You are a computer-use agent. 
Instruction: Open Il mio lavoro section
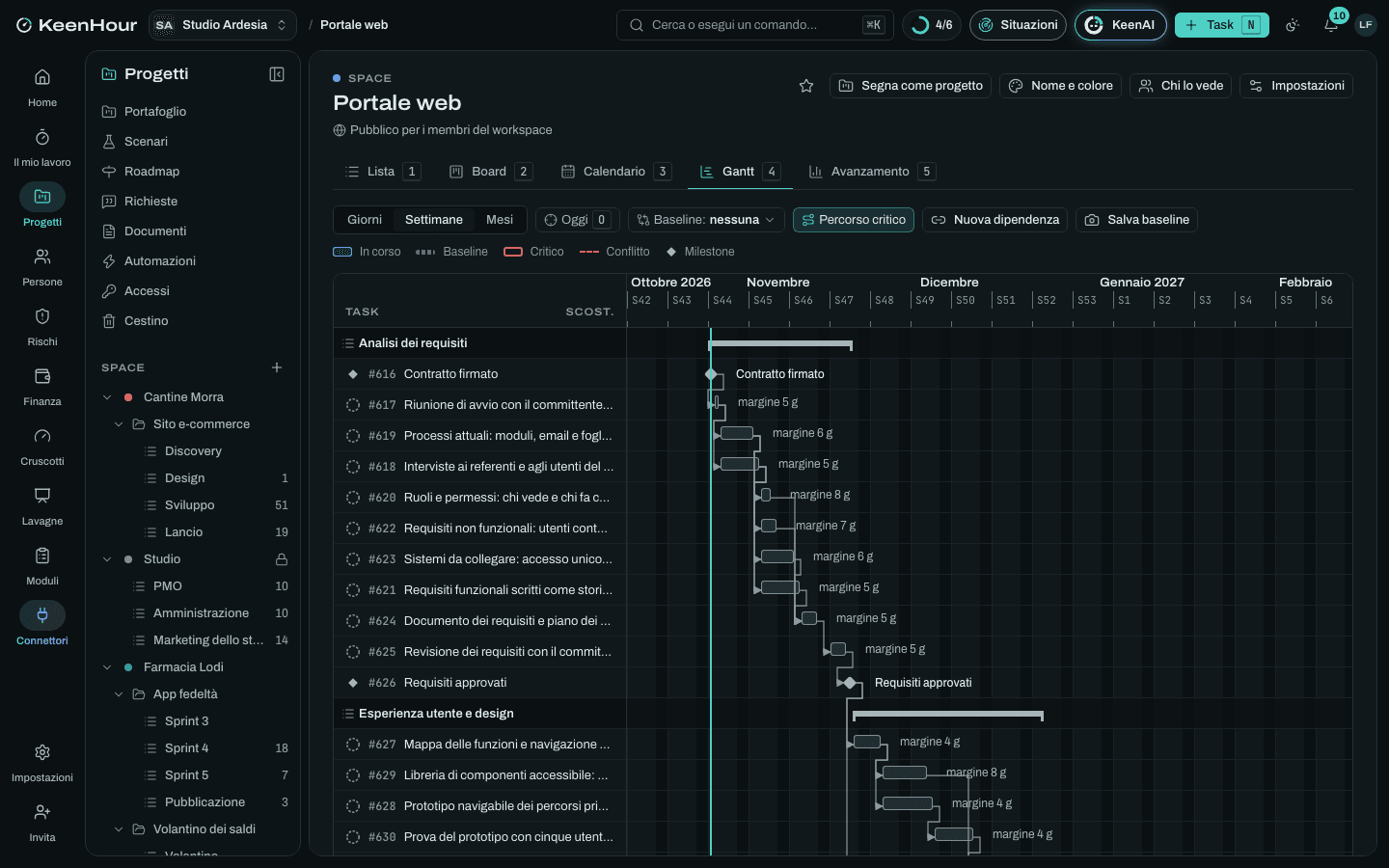[x=42, y=148]
